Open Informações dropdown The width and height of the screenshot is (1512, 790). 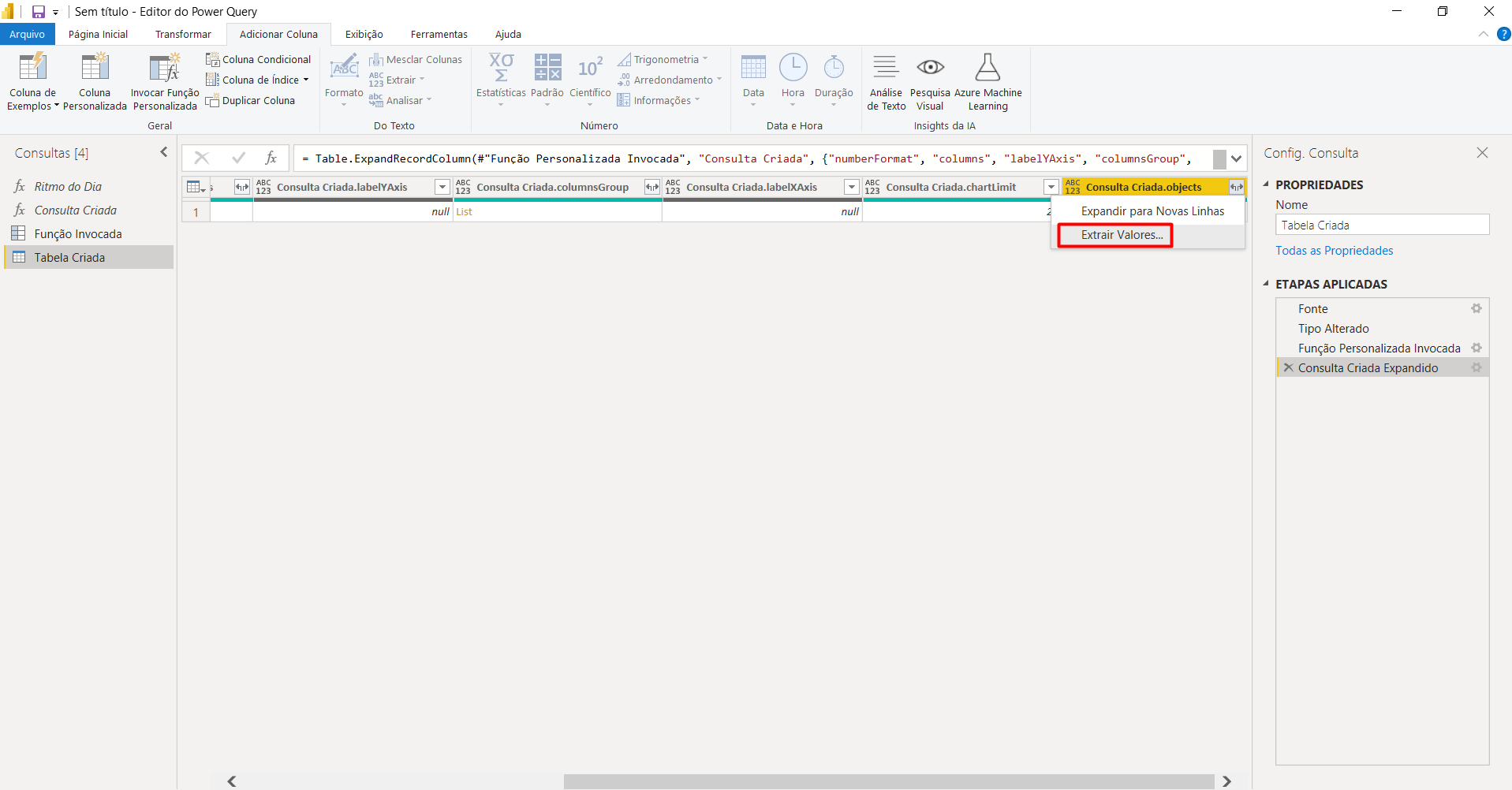point(659,100)
